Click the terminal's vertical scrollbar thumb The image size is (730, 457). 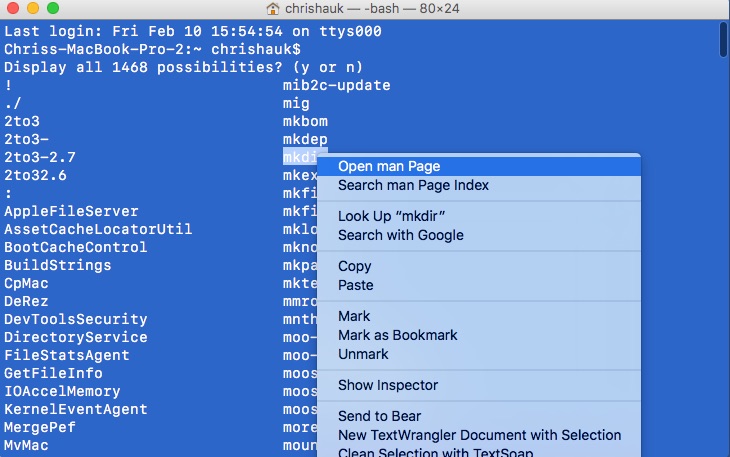click(723, 40)
